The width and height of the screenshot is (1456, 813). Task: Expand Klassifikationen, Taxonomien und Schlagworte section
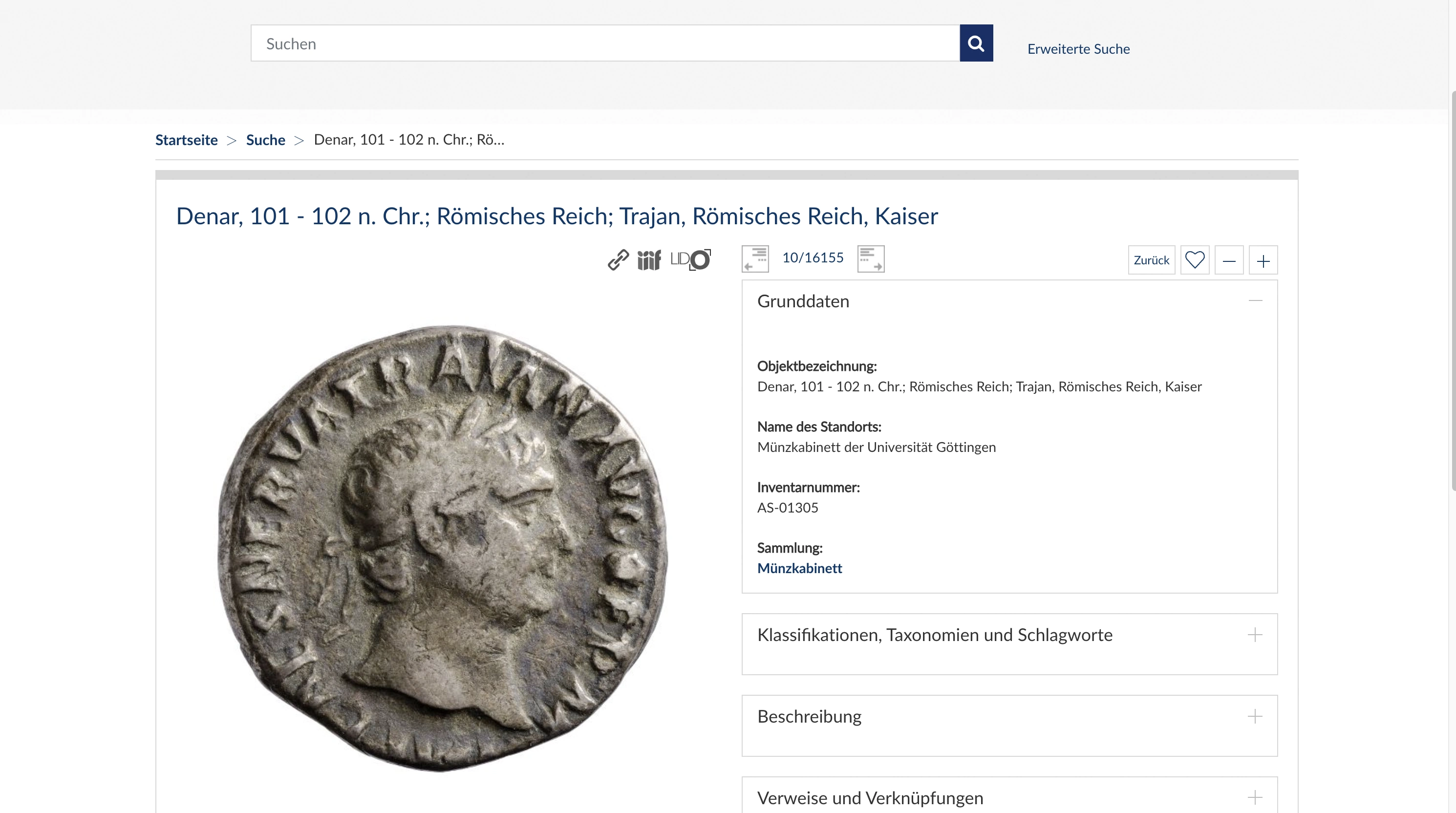coord(1255,635)
